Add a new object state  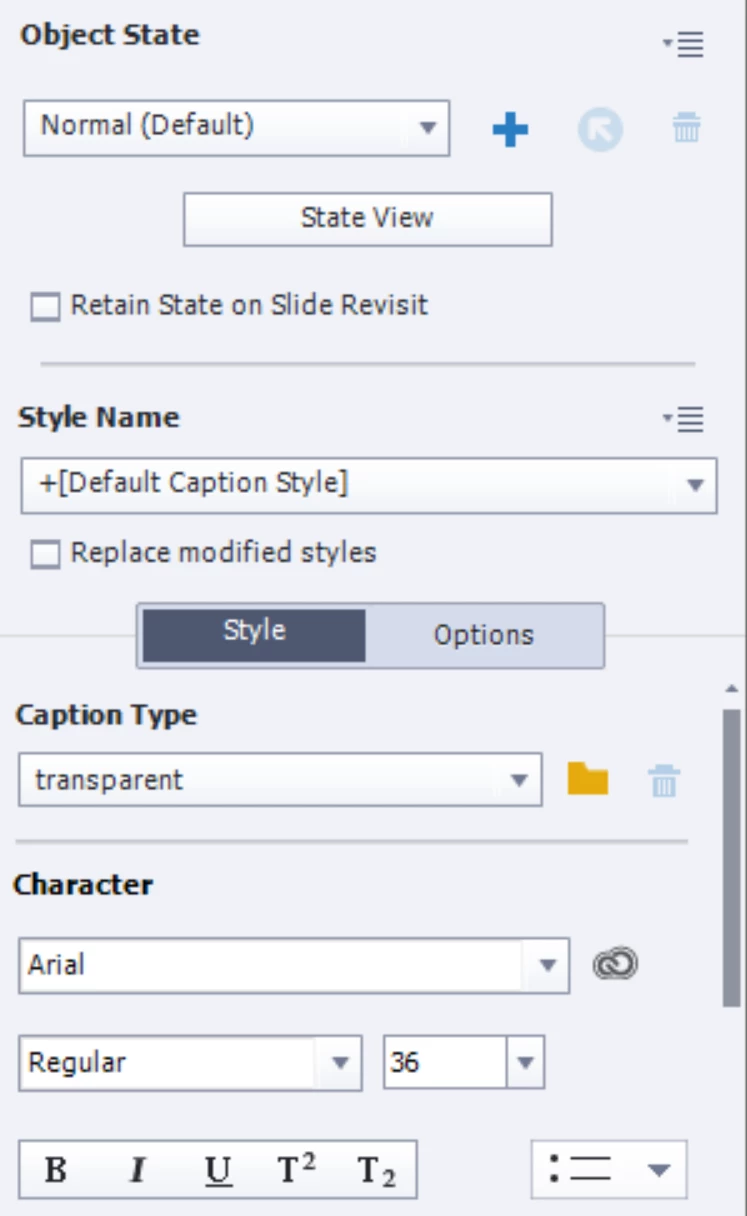pyautogui.click(x=510, y=129)
